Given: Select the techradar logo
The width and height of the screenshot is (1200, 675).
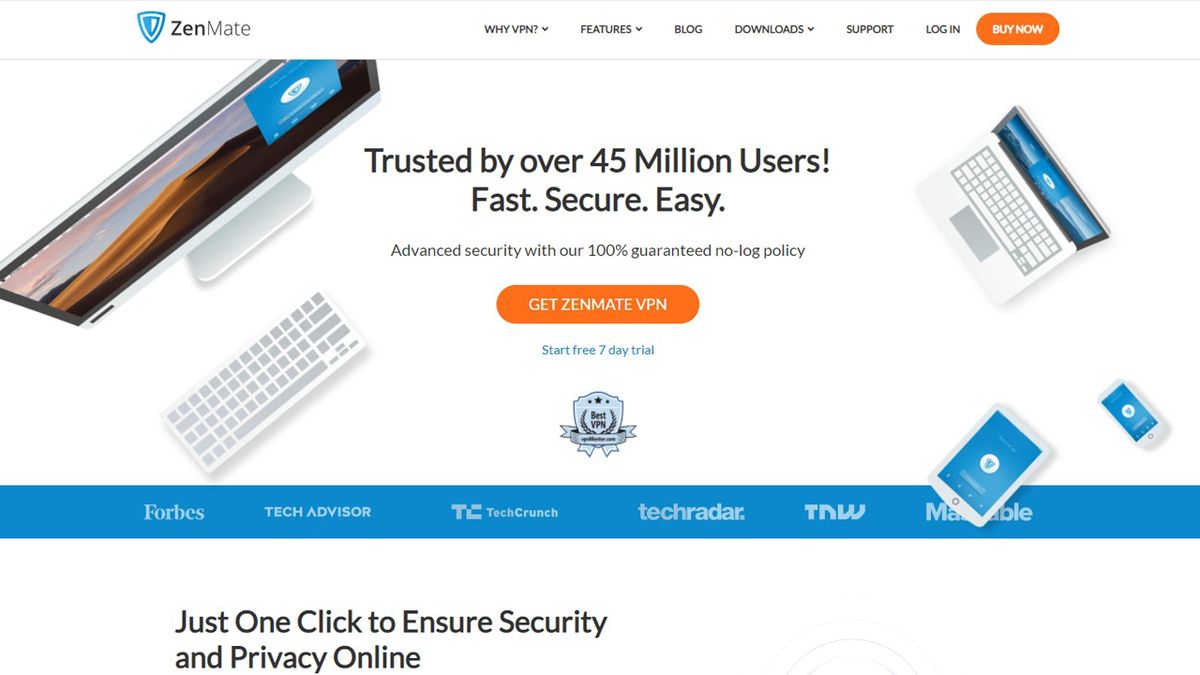Looking at the screenshot, I should [691, 512].
